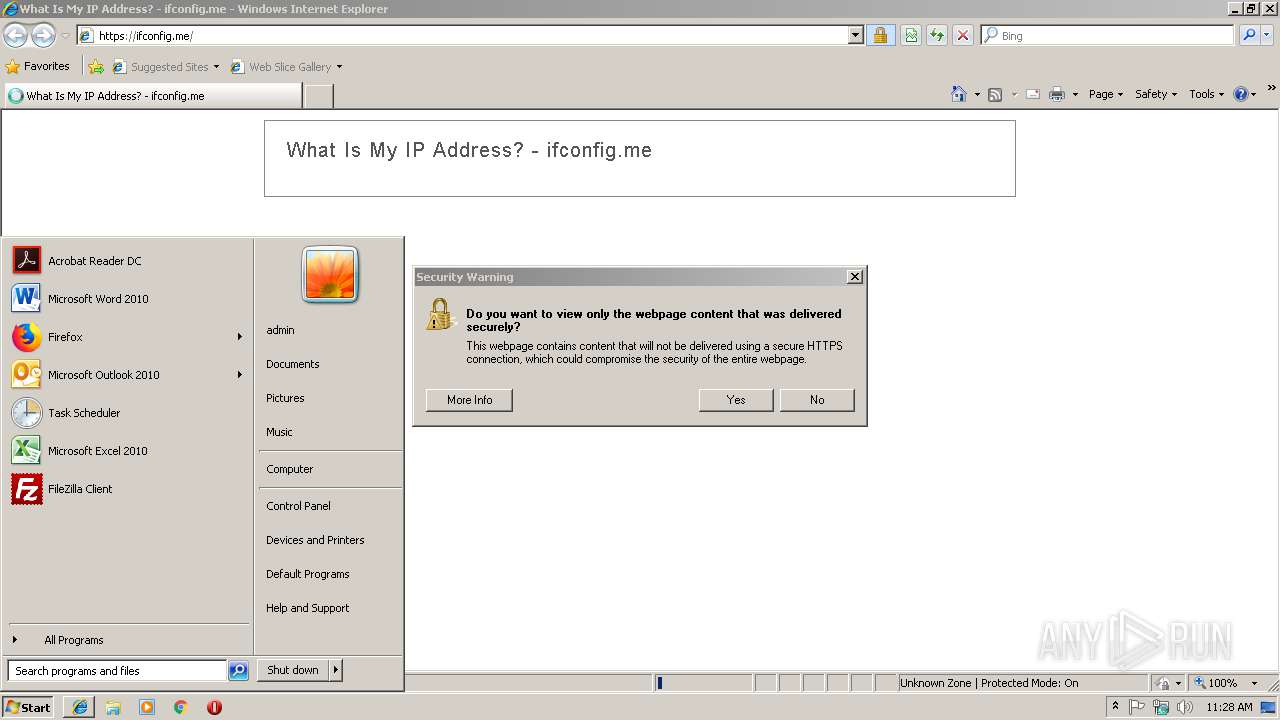Select the ifconfig.me browser tab
The width and height of the screenshot is (1280, 720).
pos(152,96)
